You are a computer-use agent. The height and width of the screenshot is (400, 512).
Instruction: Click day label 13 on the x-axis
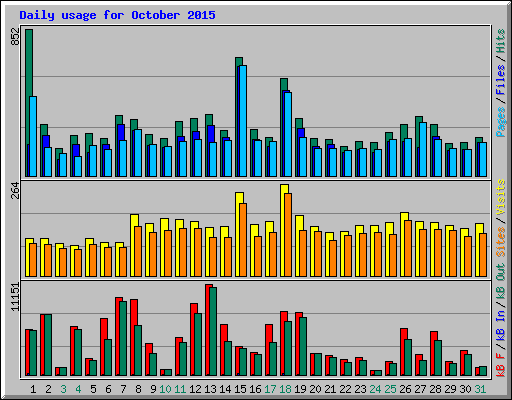[x=210, y=389]
